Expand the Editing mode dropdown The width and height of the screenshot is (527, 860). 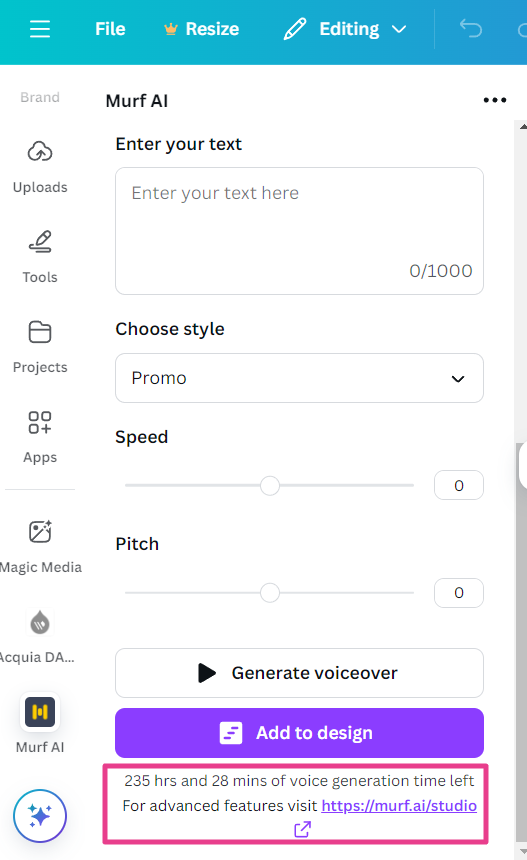click(345, 29)
